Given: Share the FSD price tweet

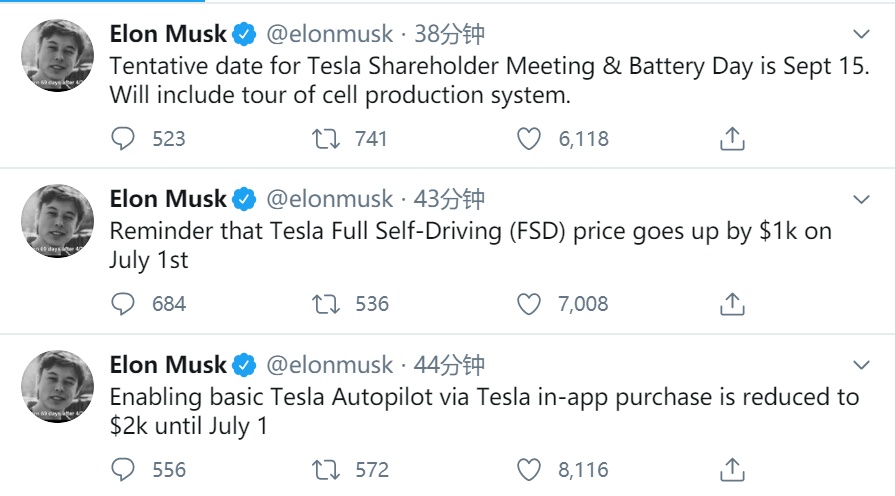Looking at the screenshot, I should click(x=733, y=303).
